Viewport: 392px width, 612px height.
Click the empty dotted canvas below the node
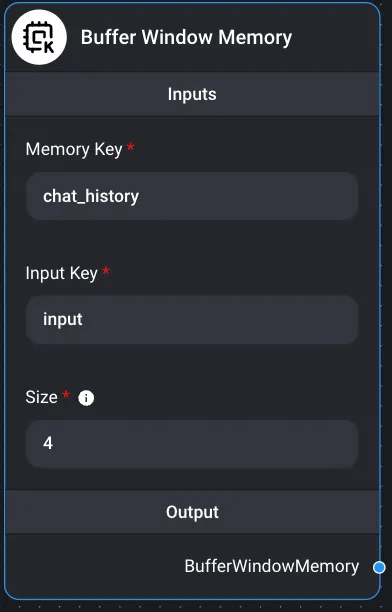[195, 606]
